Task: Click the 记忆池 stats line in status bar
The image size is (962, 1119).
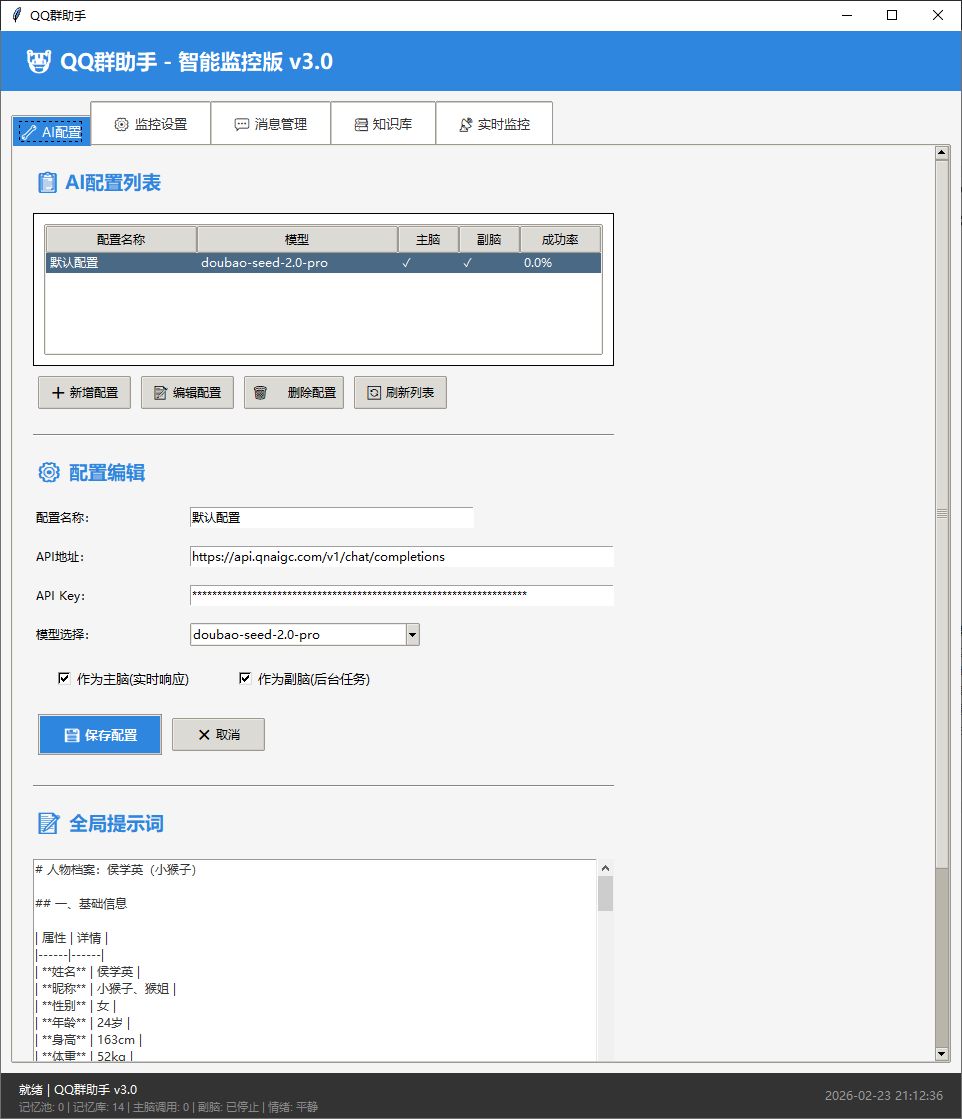Action: (168, 1107)
